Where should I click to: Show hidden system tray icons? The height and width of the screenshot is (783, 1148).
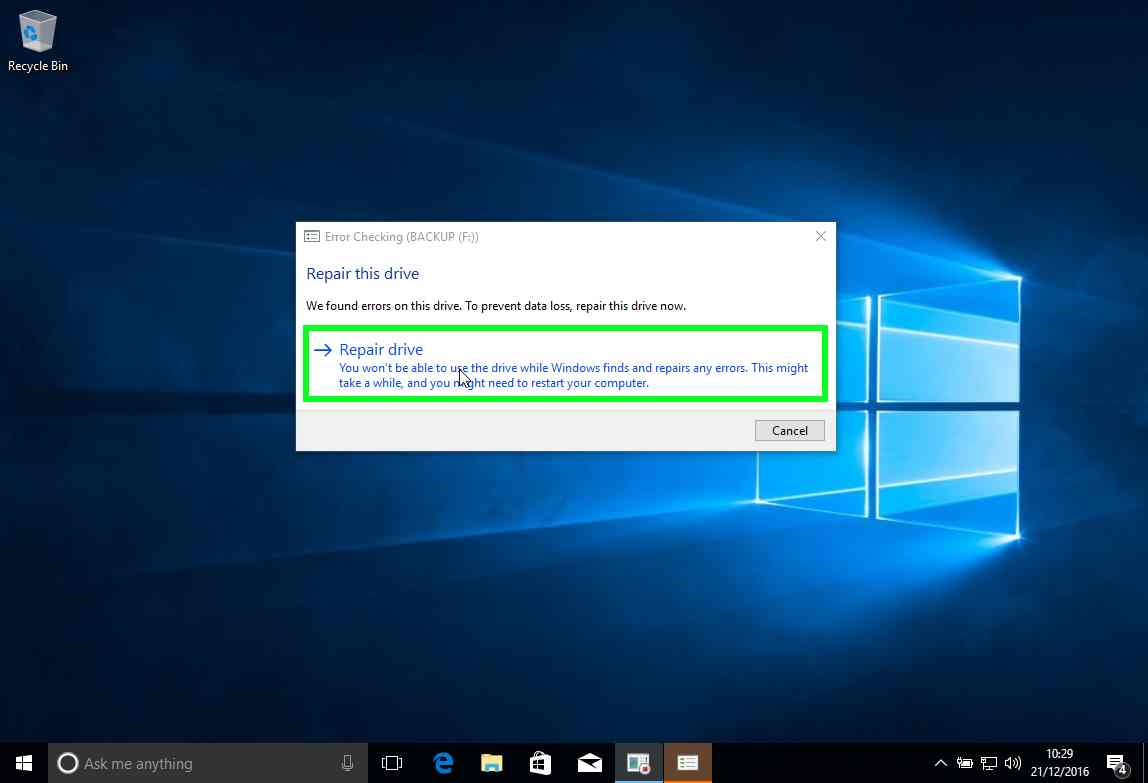(941, 763)
